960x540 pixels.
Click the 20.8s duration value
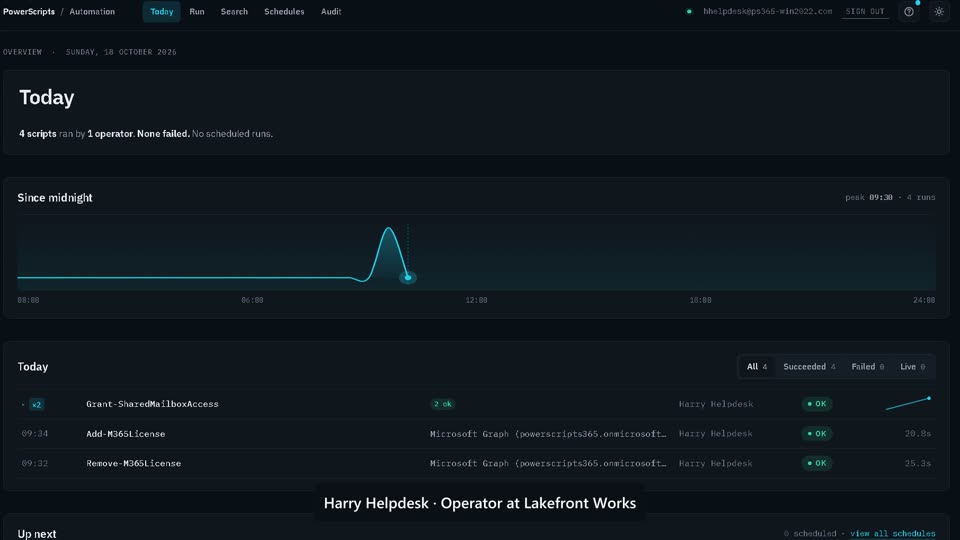[x=918, y=433]
